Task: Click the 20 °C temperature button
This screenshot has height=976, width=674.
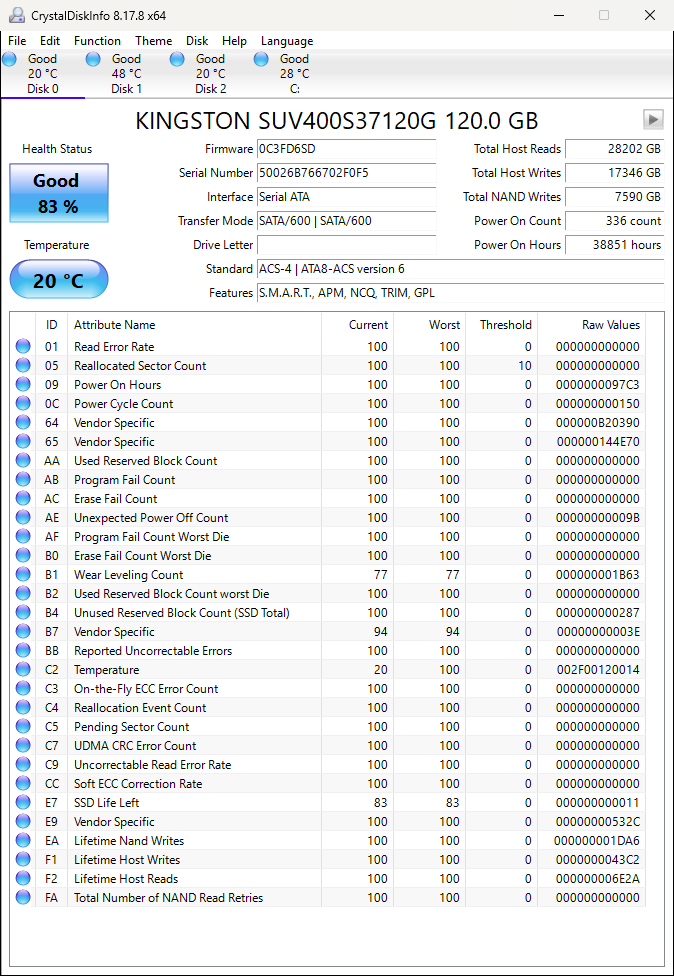Action: 58,280
